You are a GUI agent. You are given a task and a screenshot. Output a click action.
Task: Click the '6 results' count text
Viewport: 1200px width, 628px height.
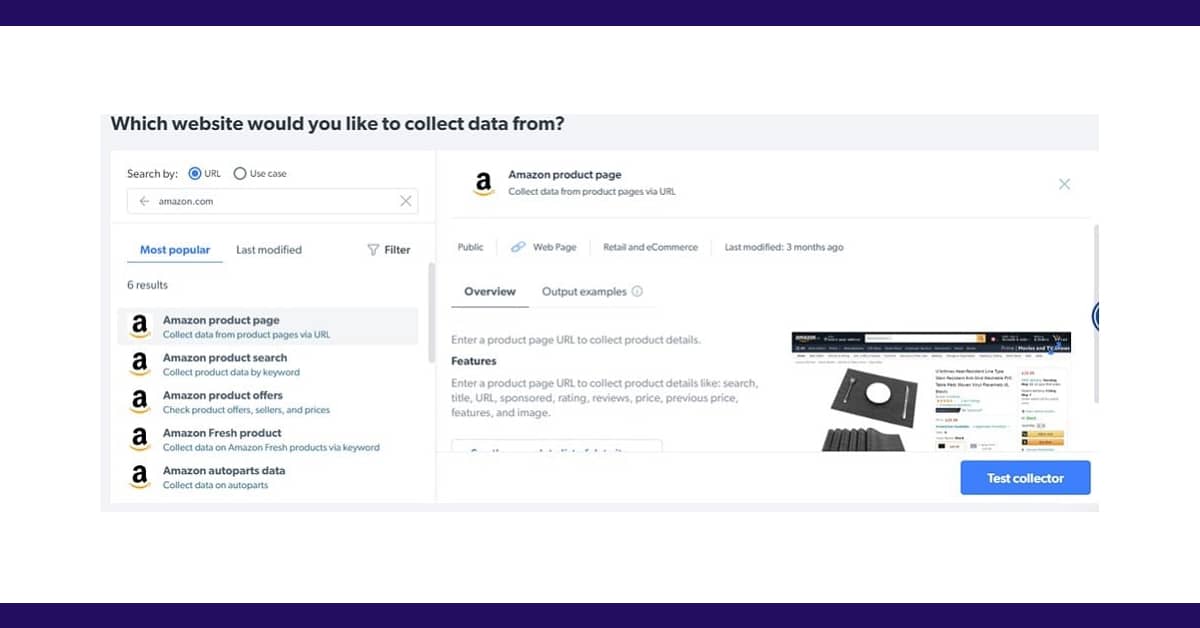tap(147, 285)
